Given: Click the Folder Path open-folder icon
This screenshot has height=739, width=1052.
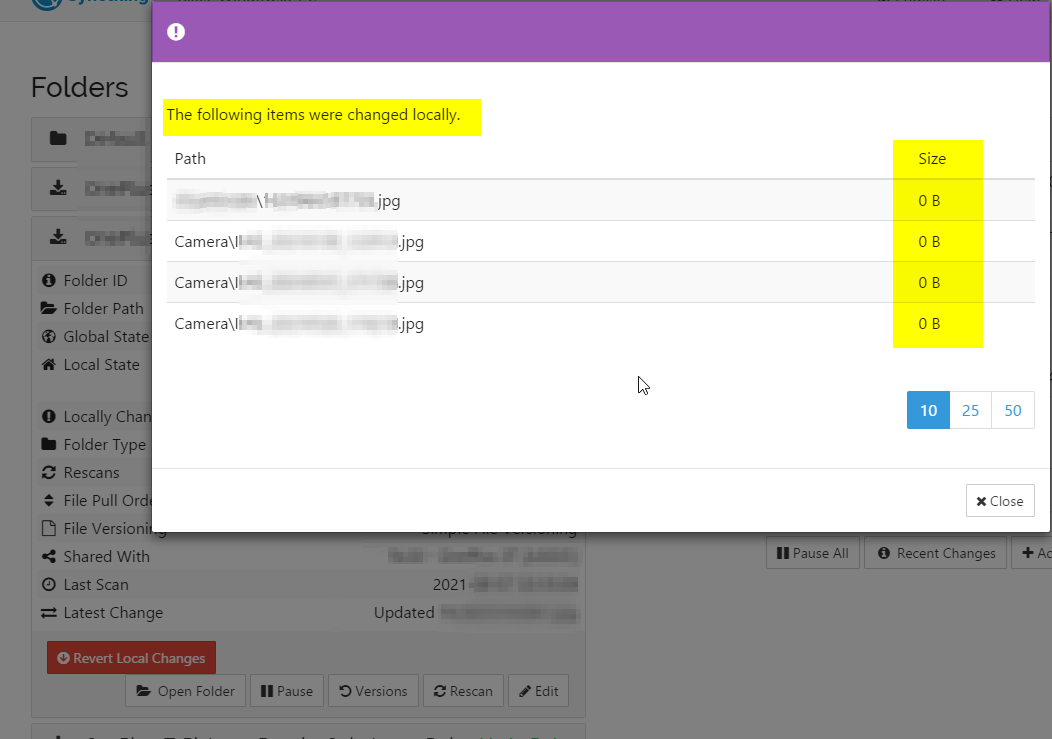Looking at the screenshot, I should pyautogui.click(x=49, y=308).
